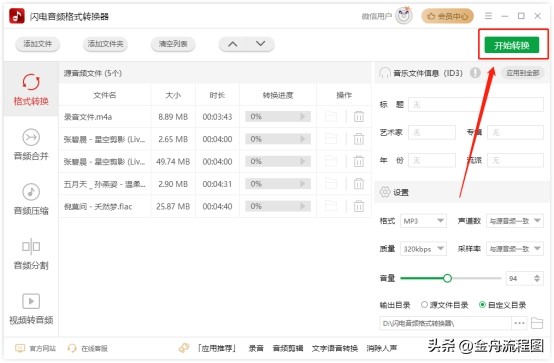
Task: Move selected file up with up arrow
Action: click(232, 44)
